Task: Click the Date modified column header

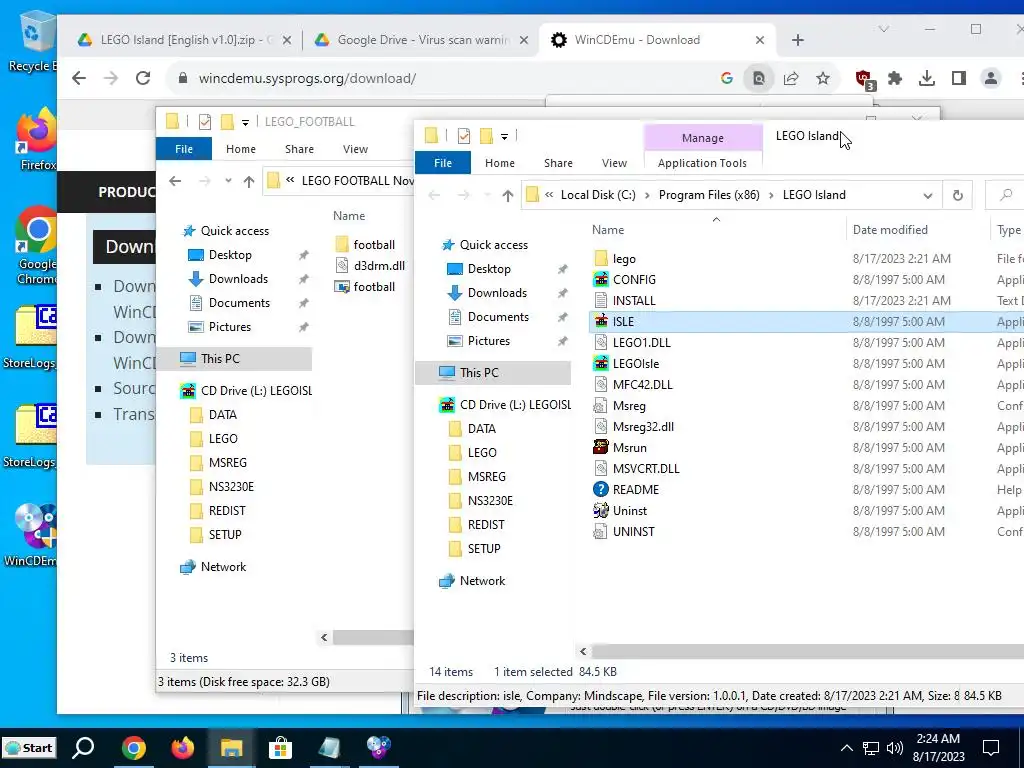Action: (890, 230)
